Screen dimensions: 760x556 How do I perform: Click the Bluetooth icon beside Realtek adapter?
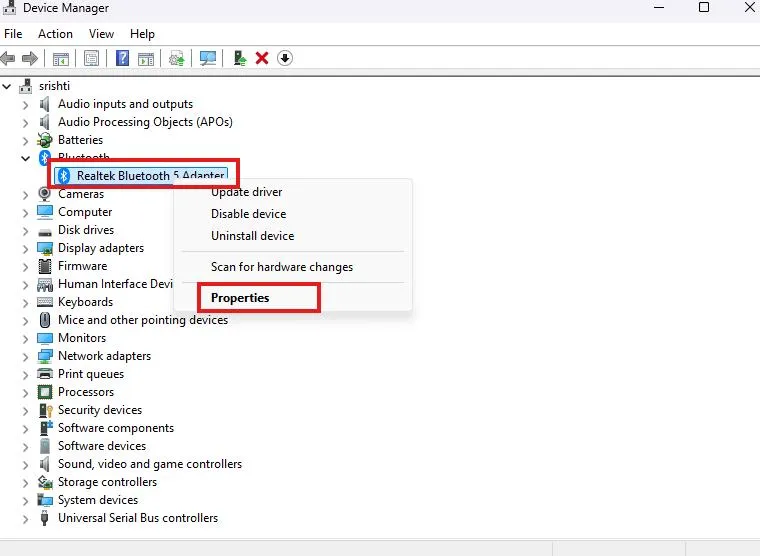(x=65, y=176)
